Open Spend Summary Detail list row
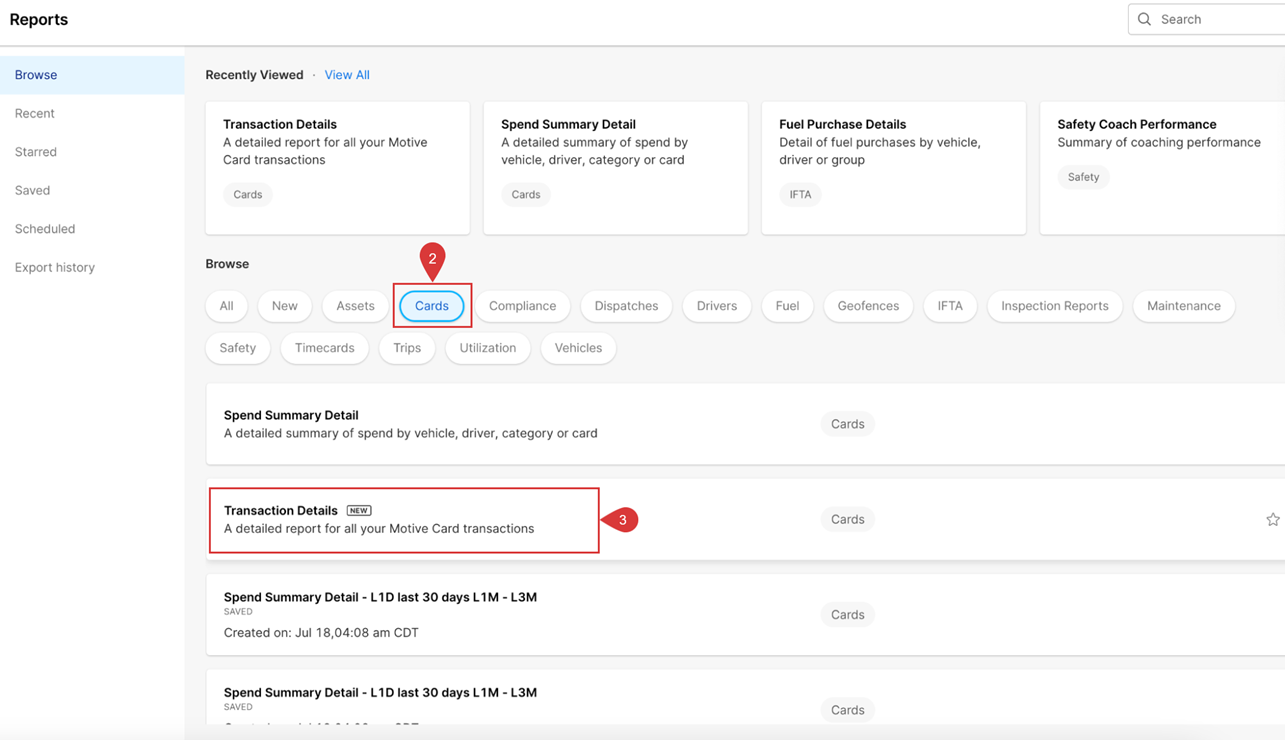Image resolution: width=1285 pixels, height=740 pixels. (x=291, y=415)
